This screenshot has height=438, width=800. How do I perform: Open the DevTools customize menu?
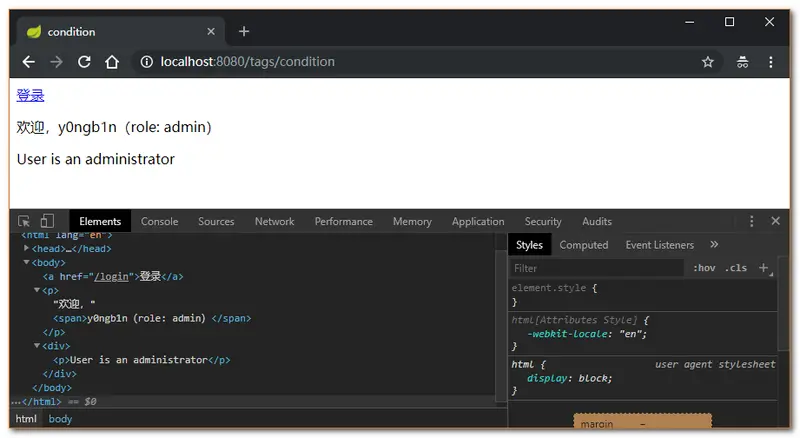(x=751, y=221)
